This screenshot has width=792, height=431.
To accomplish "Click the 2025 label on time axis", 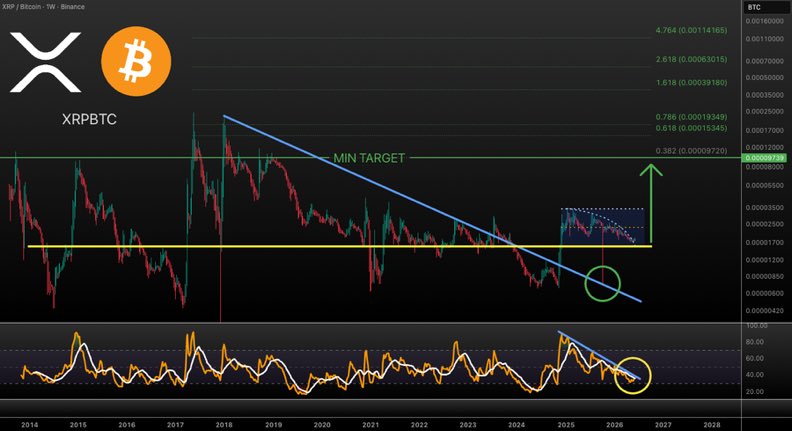I will 566,425.
